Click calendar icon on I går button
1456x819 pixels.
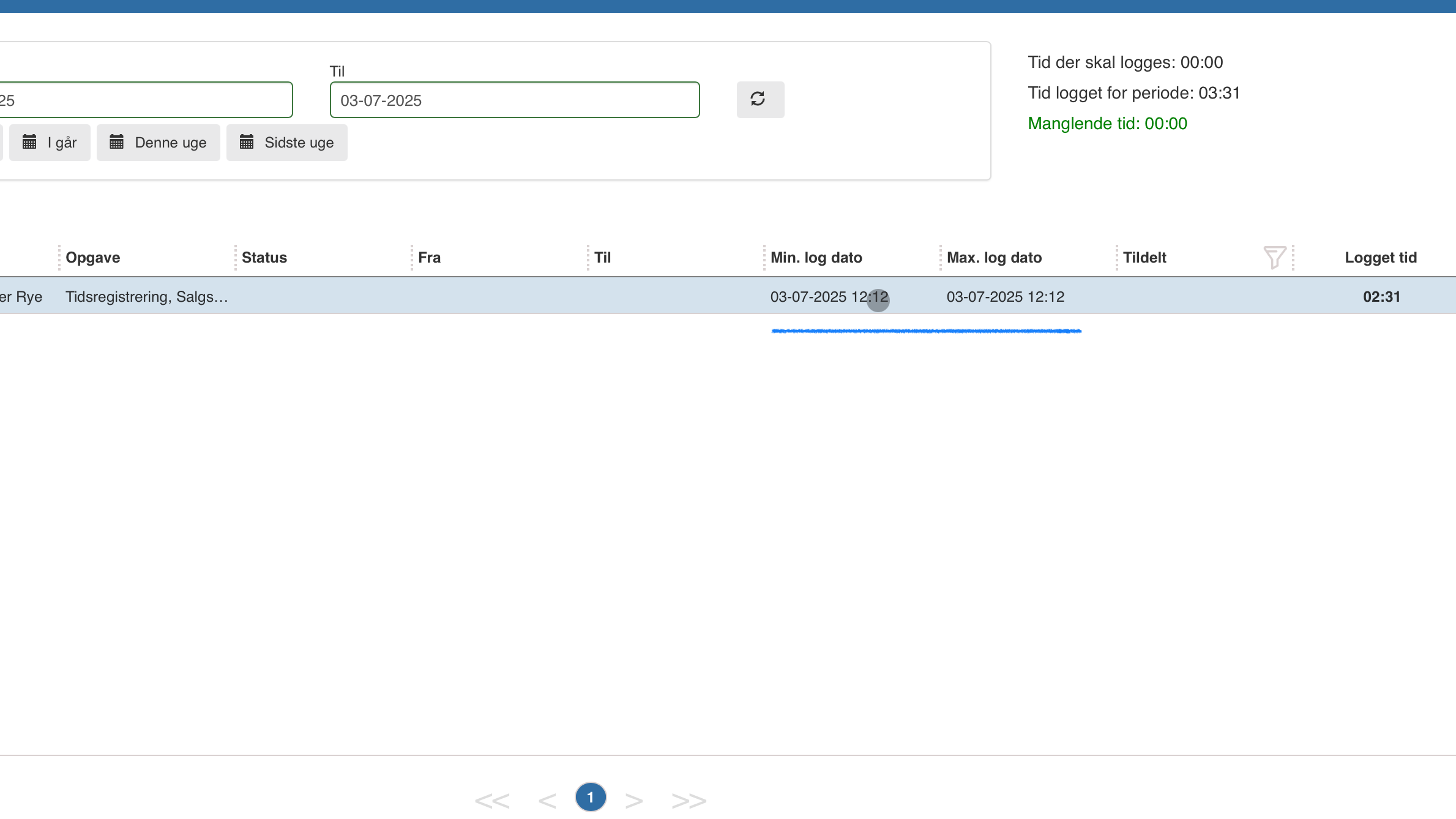[x=29, y=143]
